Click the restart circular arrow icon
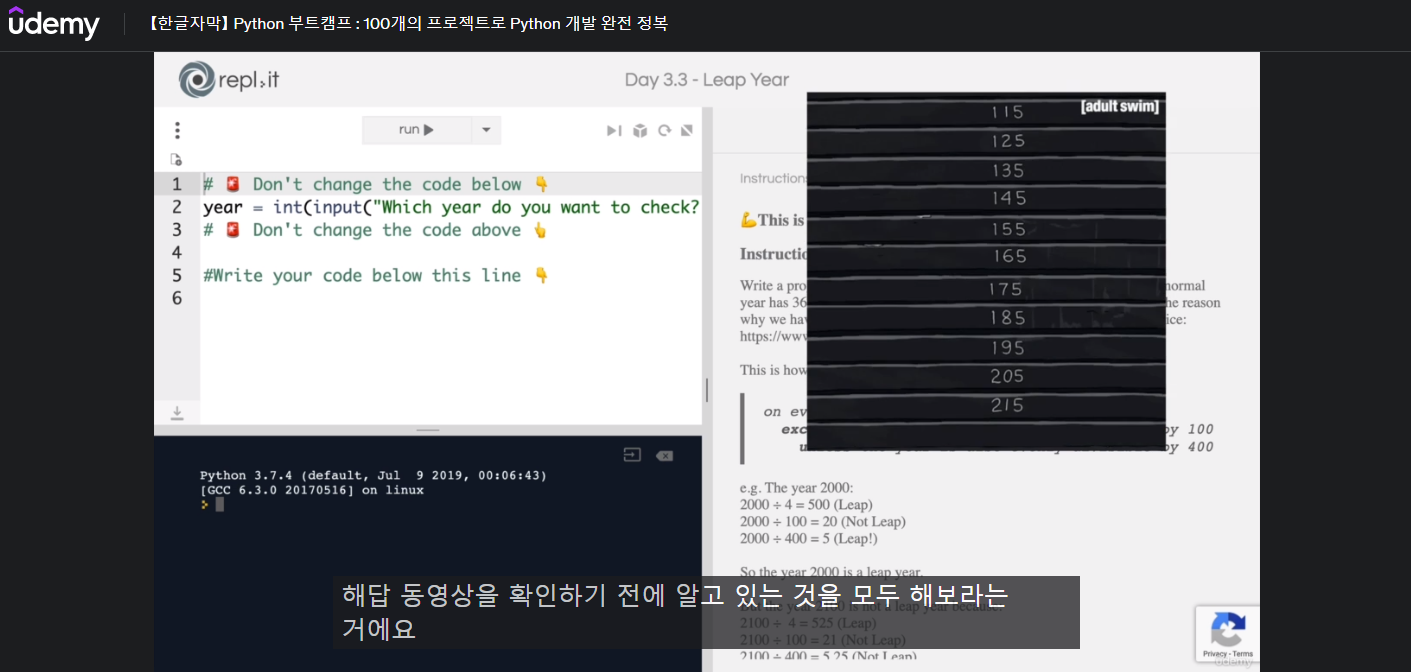 click(x=664, y=130)
